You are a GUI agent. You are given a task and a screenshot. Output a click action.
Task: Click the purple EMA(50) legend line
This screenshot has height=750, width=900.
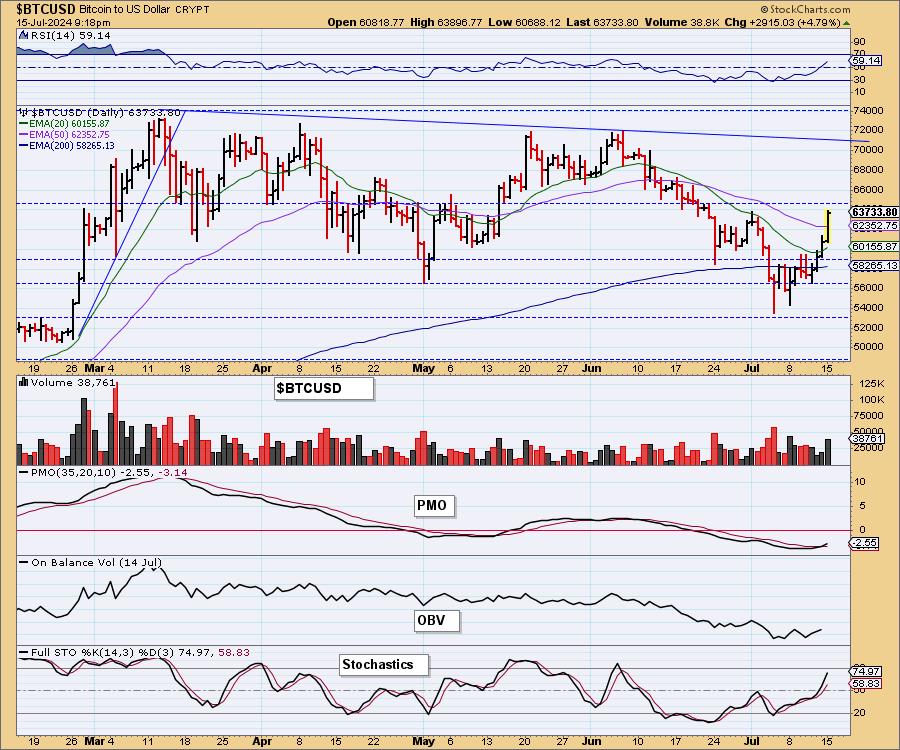[x=24, y=134]
